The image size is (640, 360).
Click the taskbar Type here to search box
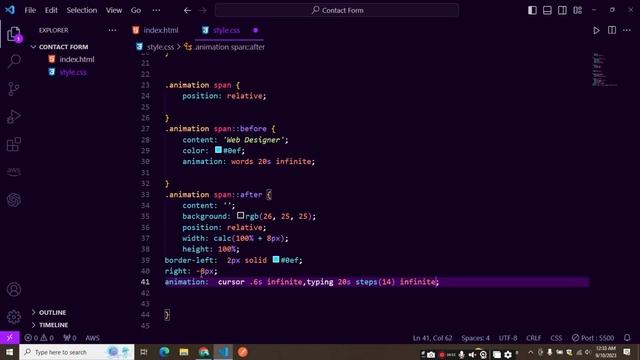point(77,352)
